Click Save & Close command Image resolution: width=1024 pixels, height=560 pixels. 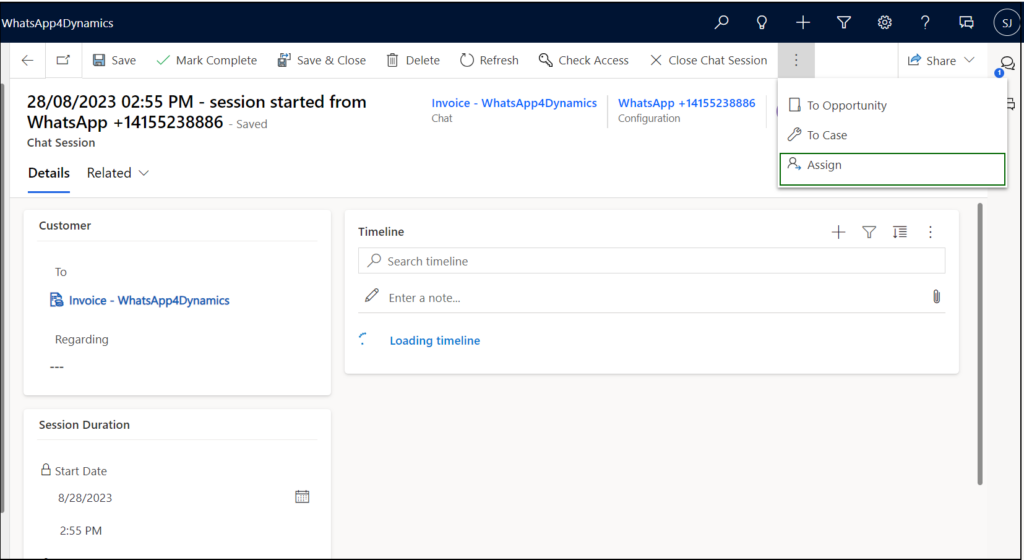321,60
